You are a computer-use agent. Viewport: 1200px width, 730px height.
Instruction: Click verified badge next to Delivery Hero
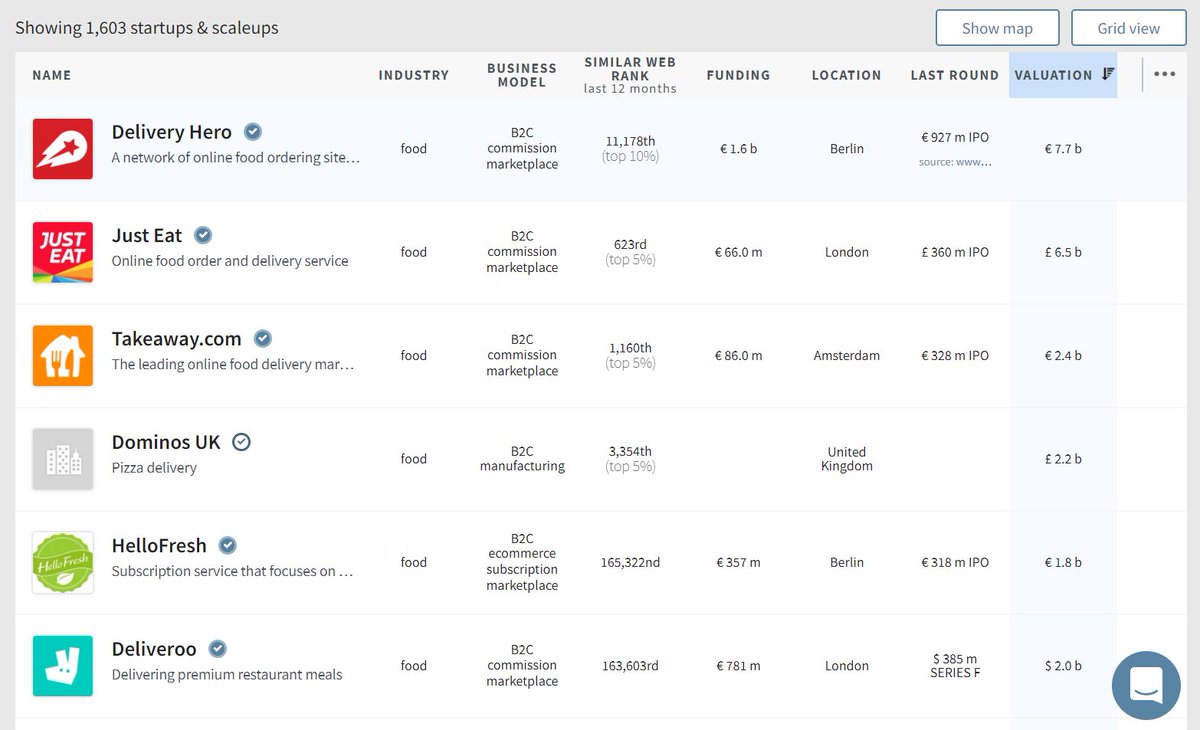tap(254, 132)
